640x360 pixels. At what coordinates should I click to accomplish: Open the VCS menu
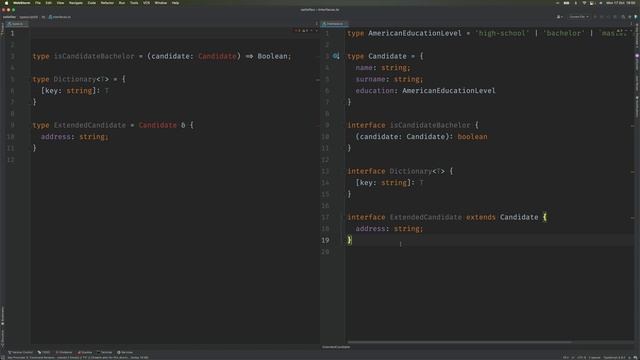[x=146, y=3]
